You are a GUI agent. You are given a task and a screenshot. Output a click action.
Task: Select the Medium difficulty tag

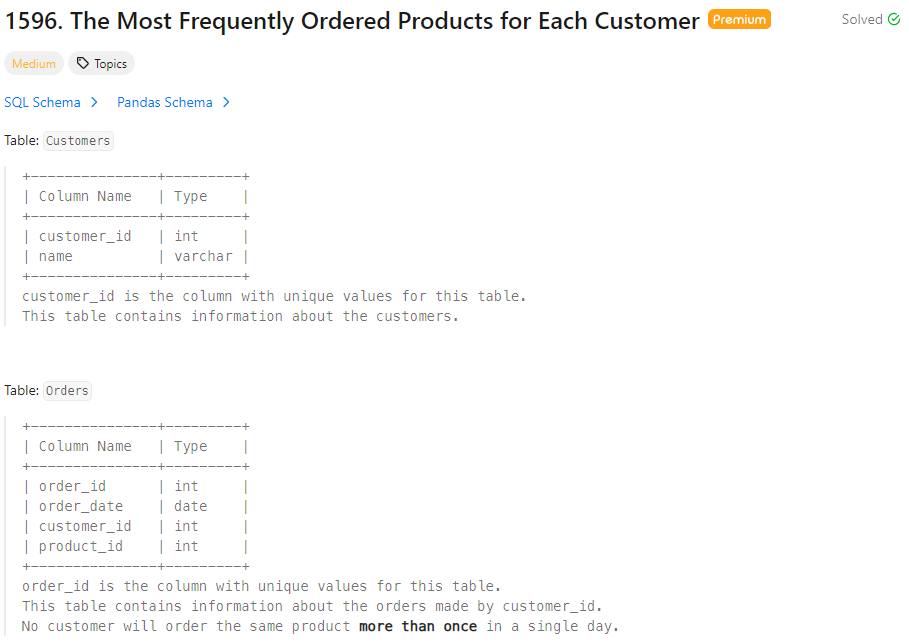[34, 64]
